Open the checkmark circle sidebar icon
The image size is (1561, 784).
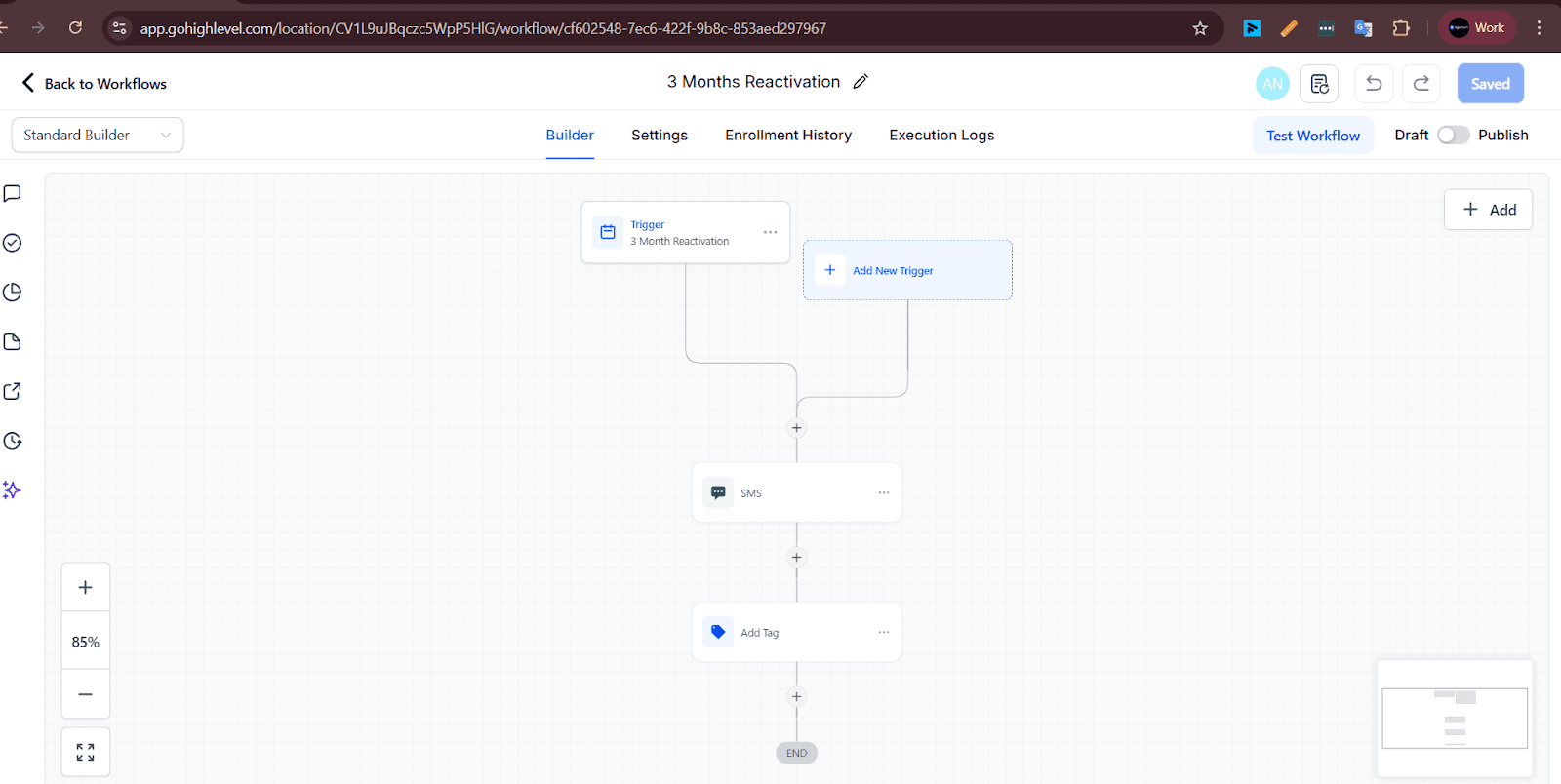[13, 243]
